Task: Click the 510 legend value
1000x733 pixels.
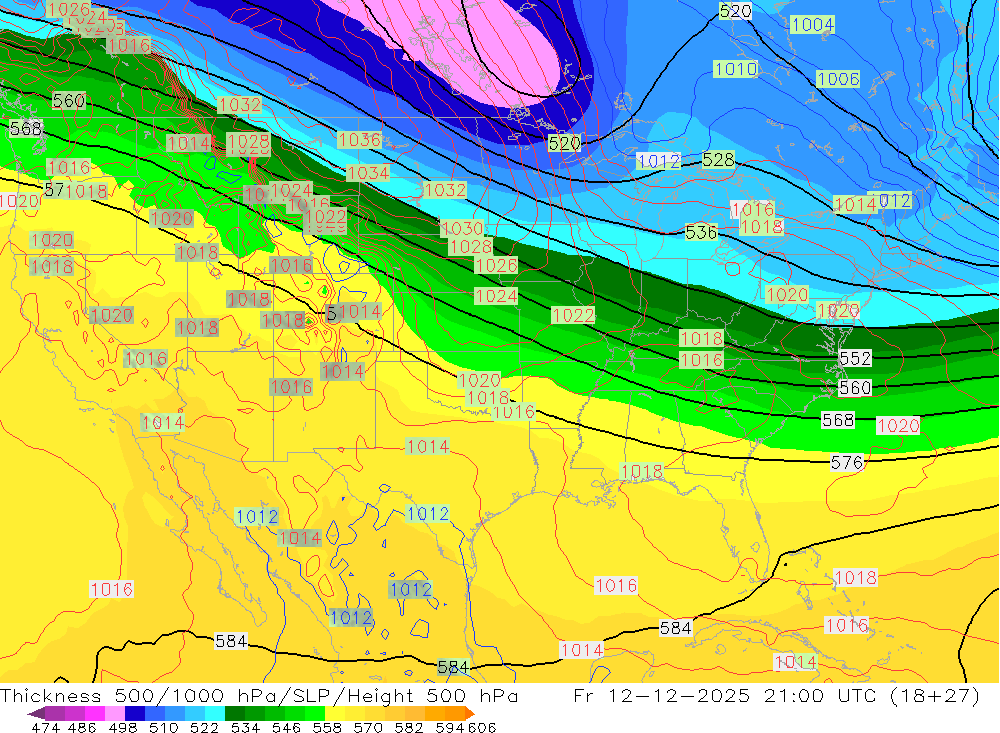Action: coord(163,727)
